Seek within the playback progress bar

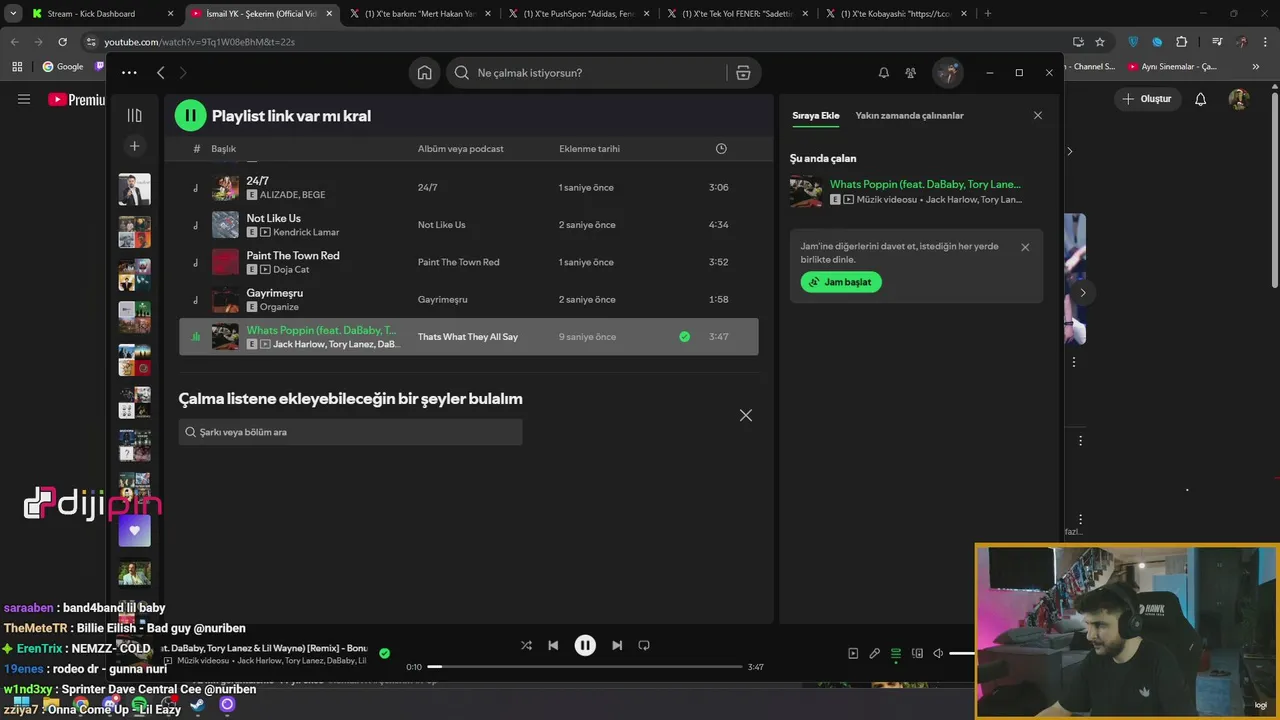(585, 667)
